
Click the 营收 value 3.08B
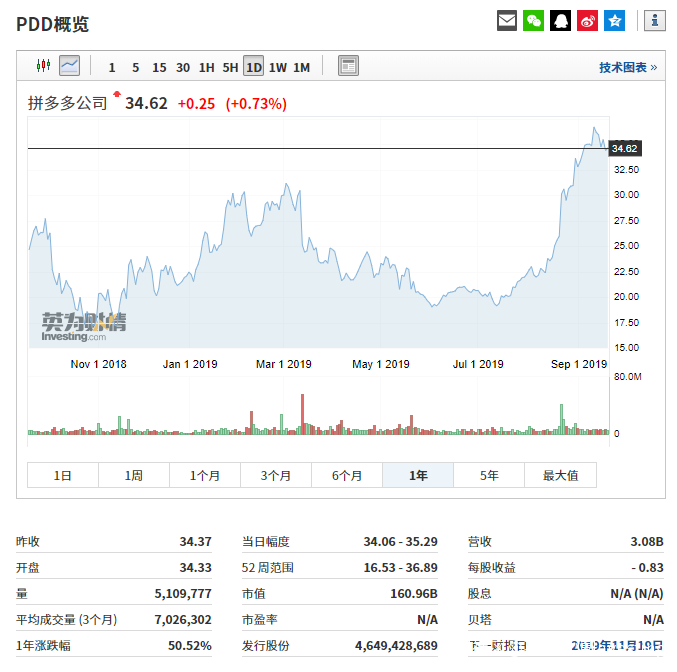(x=647, y=541)
